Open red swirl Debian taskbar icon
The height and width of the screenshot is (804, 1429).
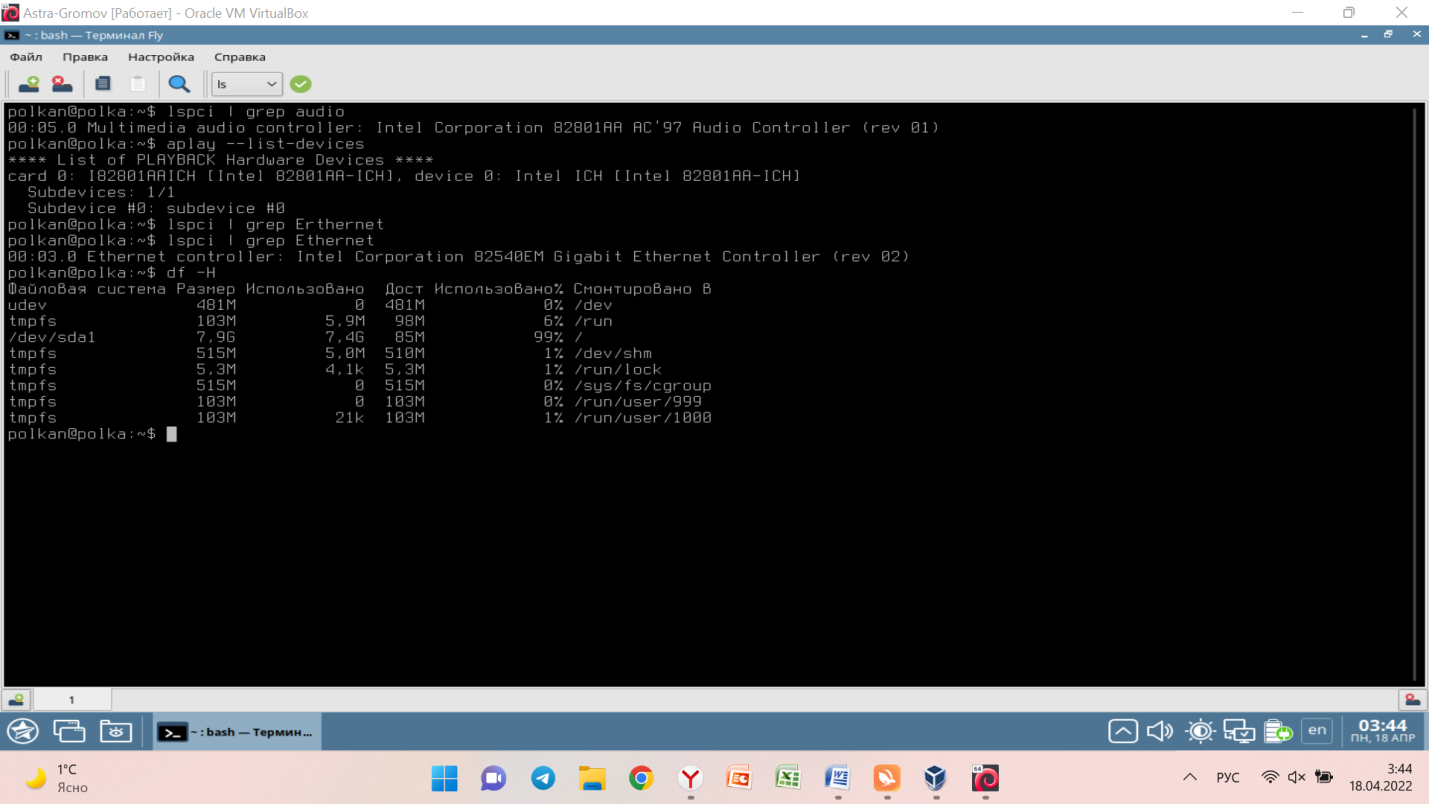pyautogui.click(x=985, y=778)
